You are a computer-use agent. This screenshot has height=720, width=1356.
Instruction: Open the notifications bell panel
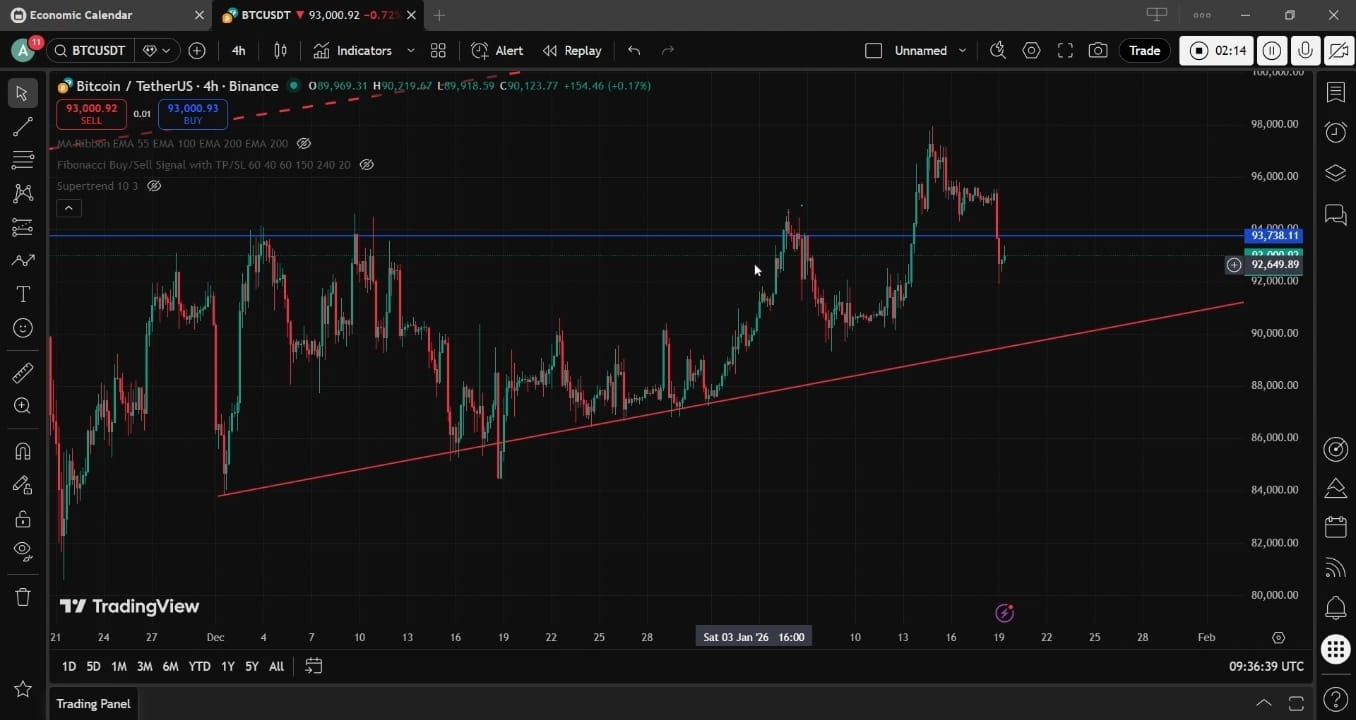coord(1335,607)
